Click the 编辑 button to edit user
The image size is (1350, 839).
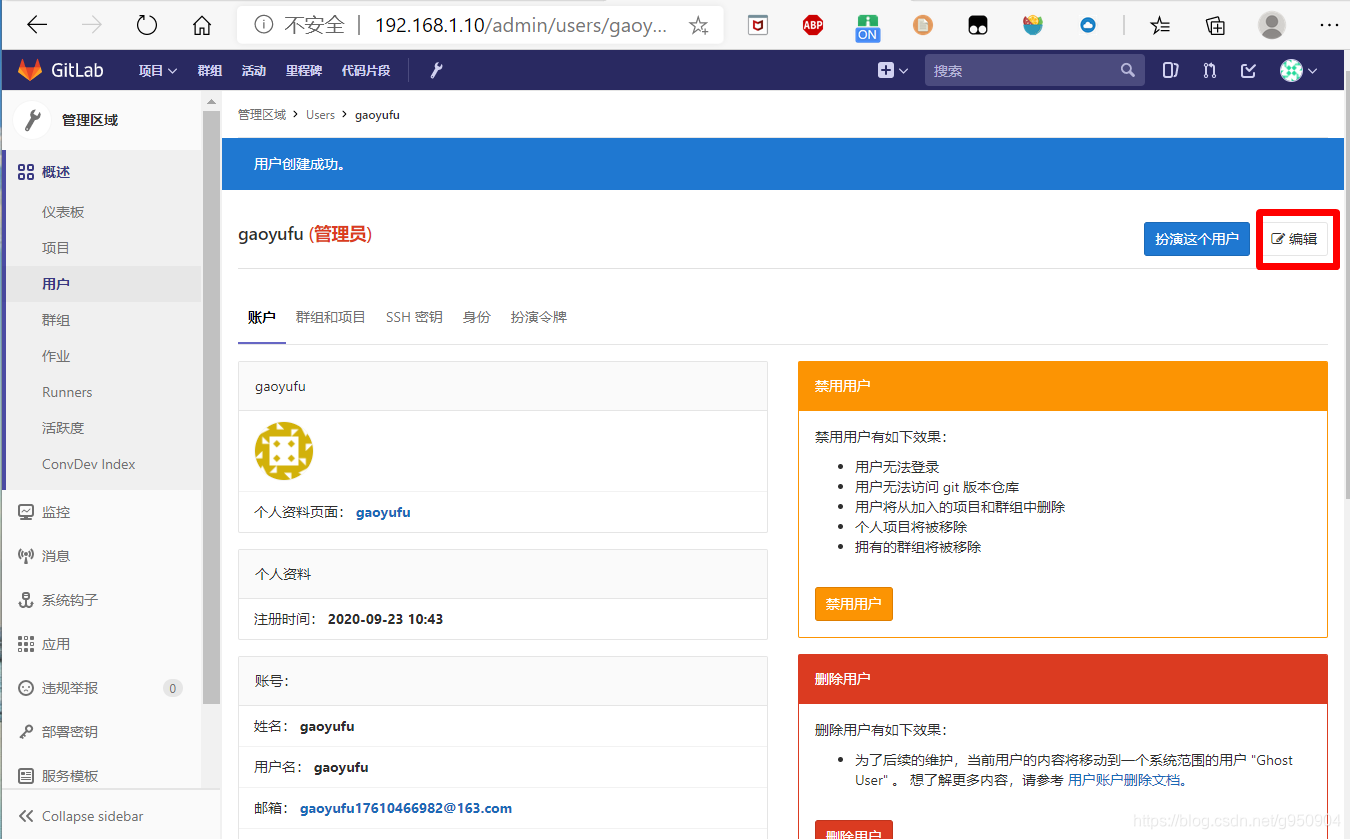pyautogui.click(x=1297, y=238)
